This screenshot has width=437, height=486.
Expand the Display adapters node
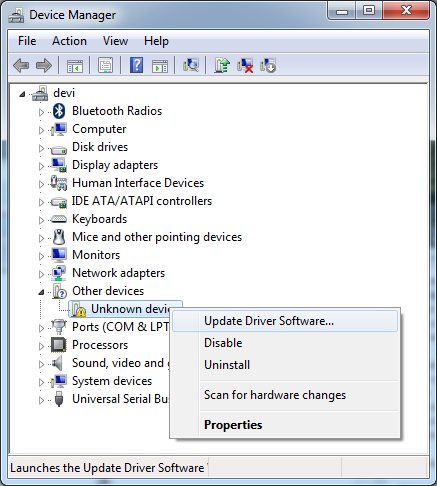tap(41, 166)
